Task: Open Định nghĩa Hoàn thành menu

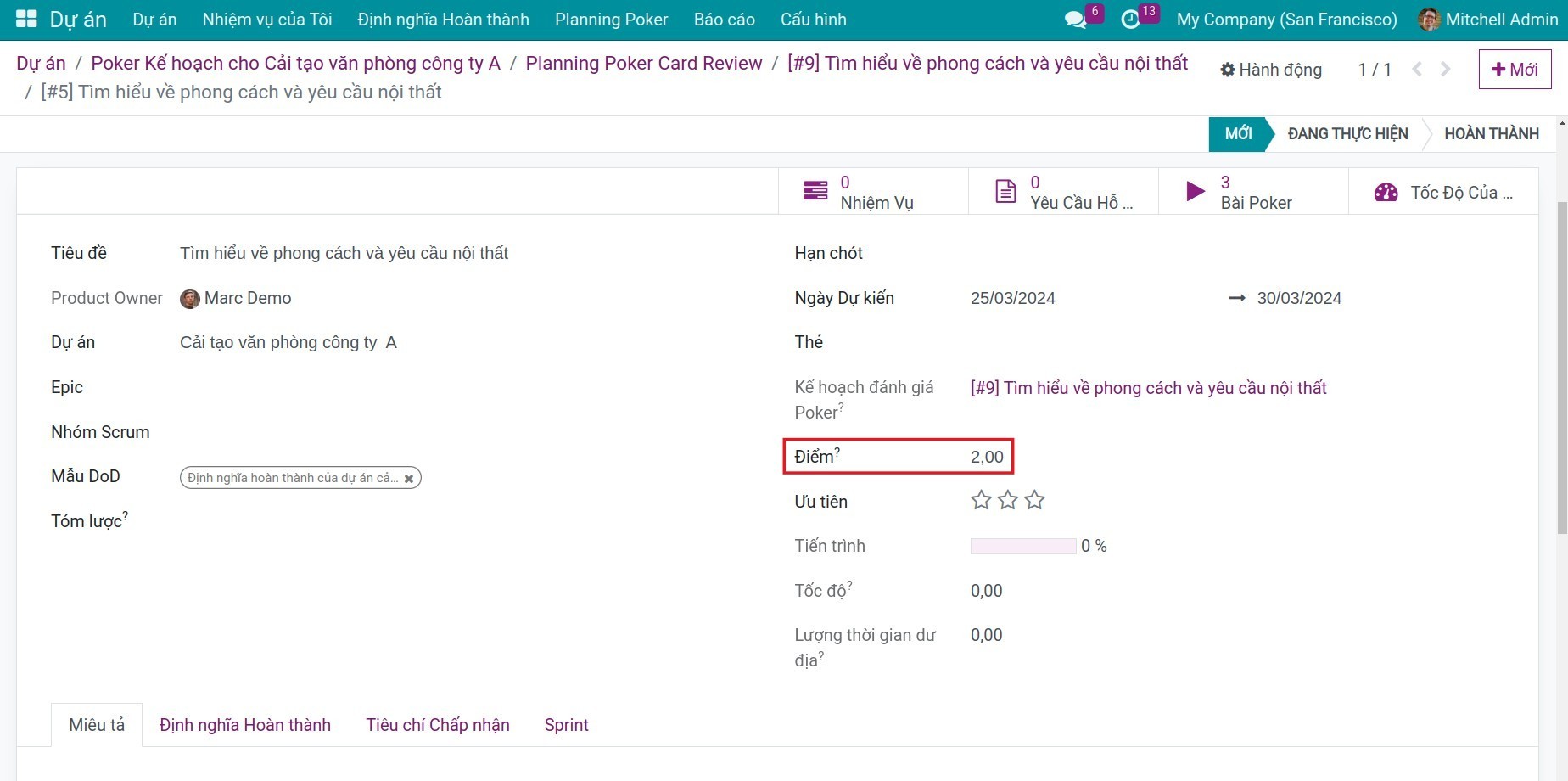Action: point(443,20)
